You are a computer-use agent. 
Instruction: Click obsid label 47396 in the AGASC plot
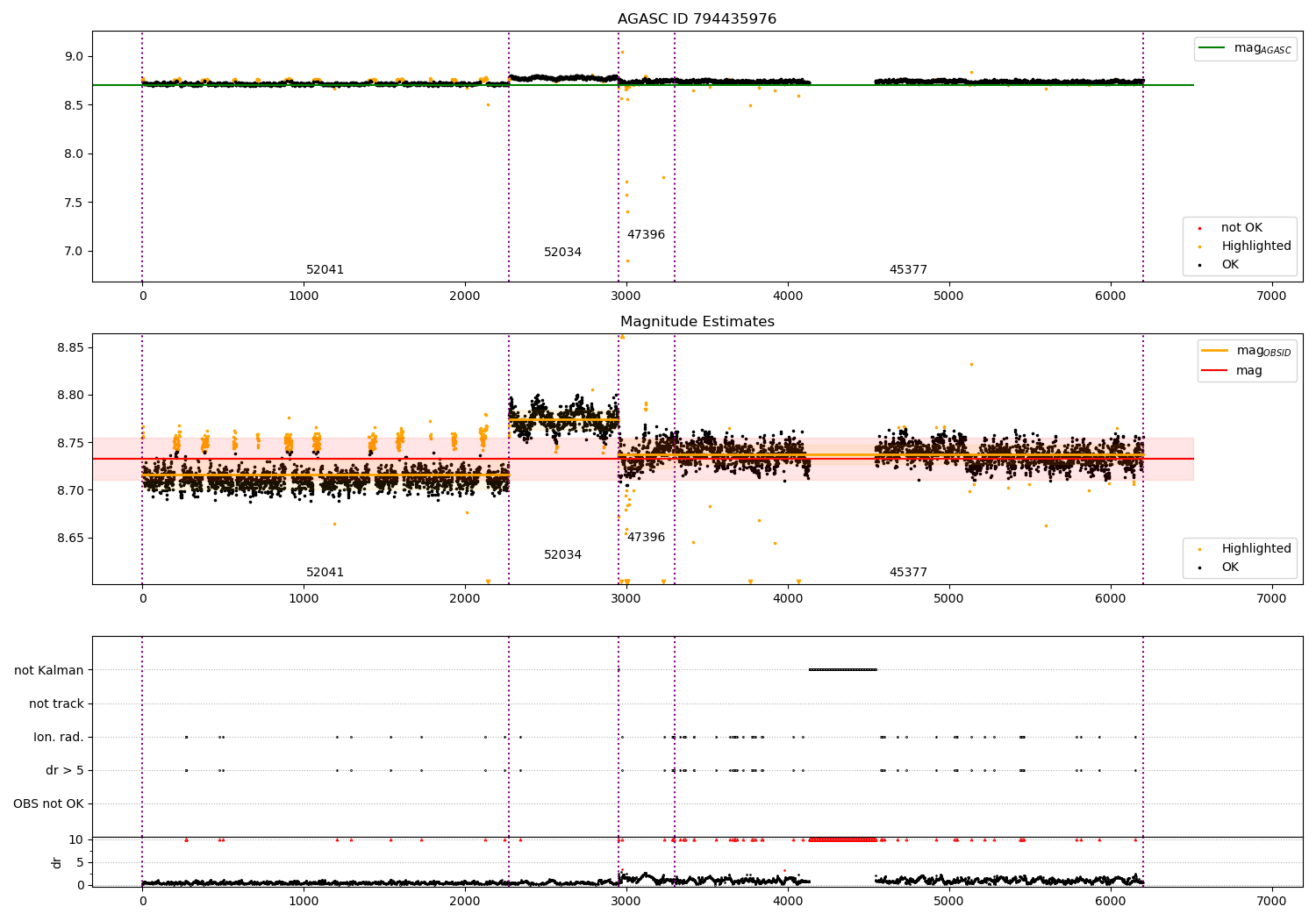[x=646, y=235]
